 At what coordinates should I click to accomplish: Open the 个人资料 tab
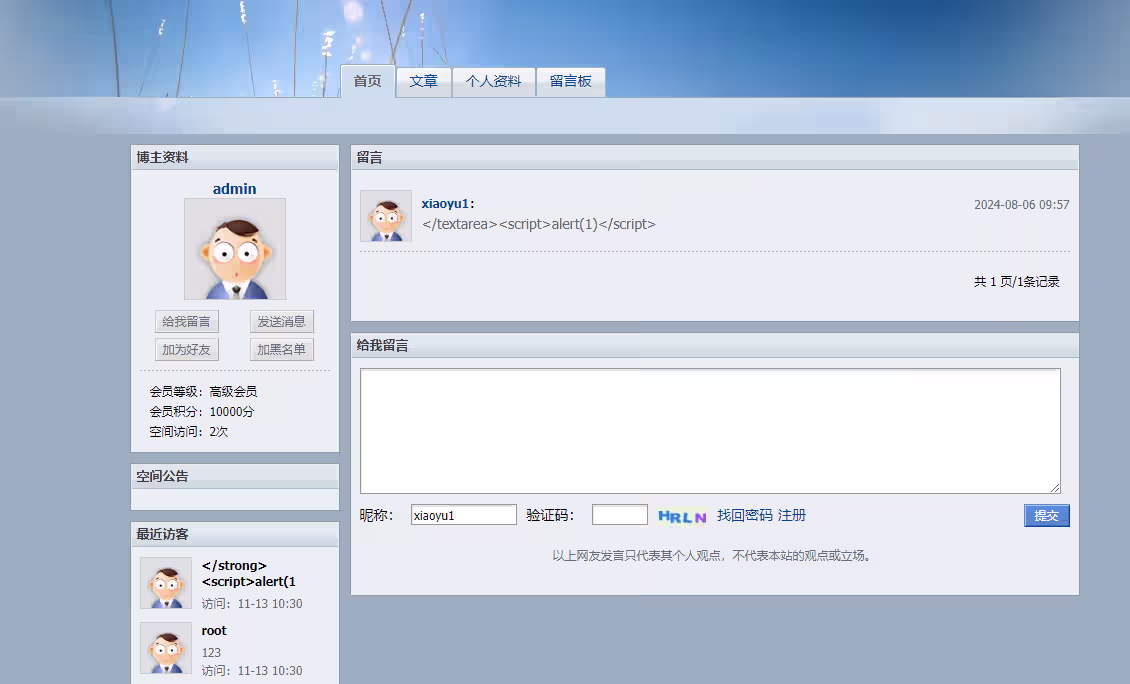494,82
